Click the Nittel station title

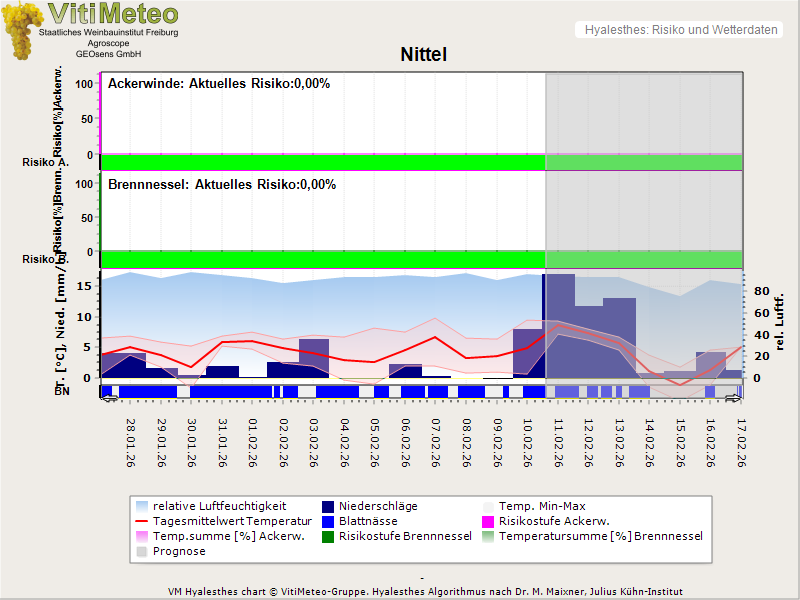(422, 55)
